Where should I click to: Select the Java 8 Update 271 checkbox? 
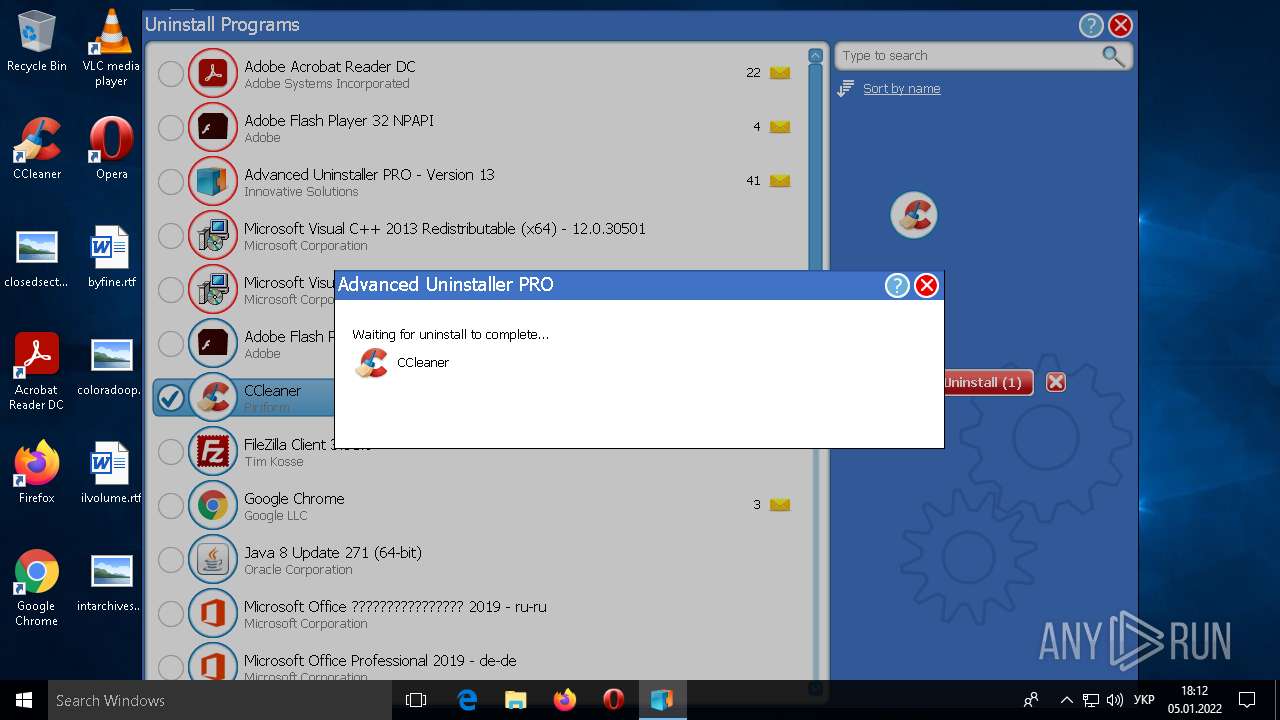click(x=171, y=559)
